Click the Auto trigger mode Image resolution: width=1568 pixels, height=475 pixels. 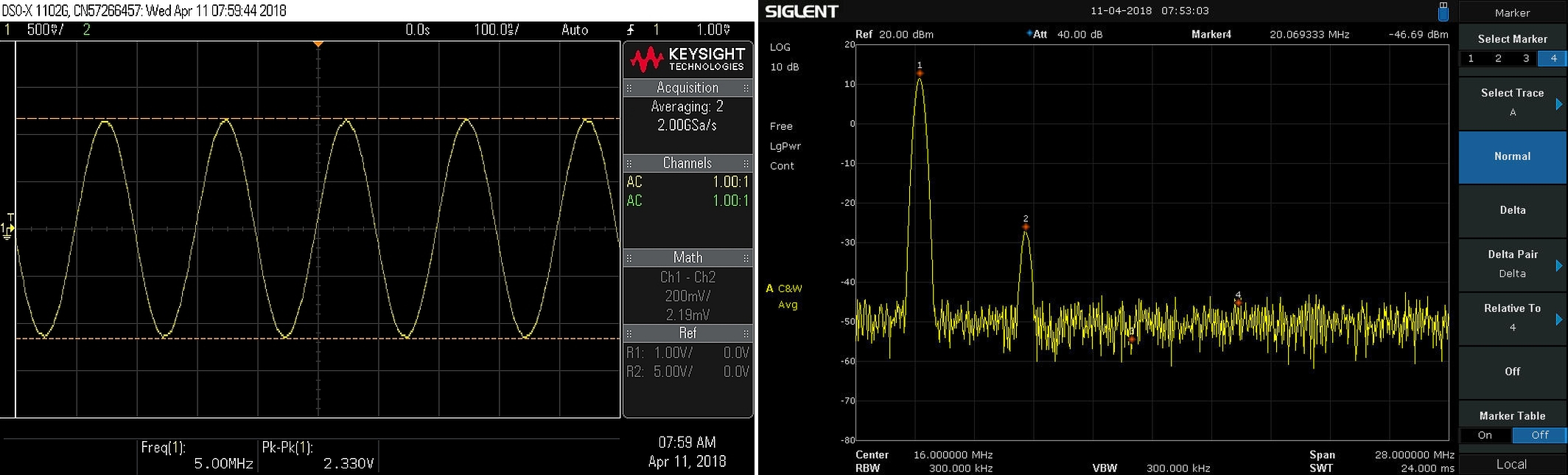click(575, 30)
